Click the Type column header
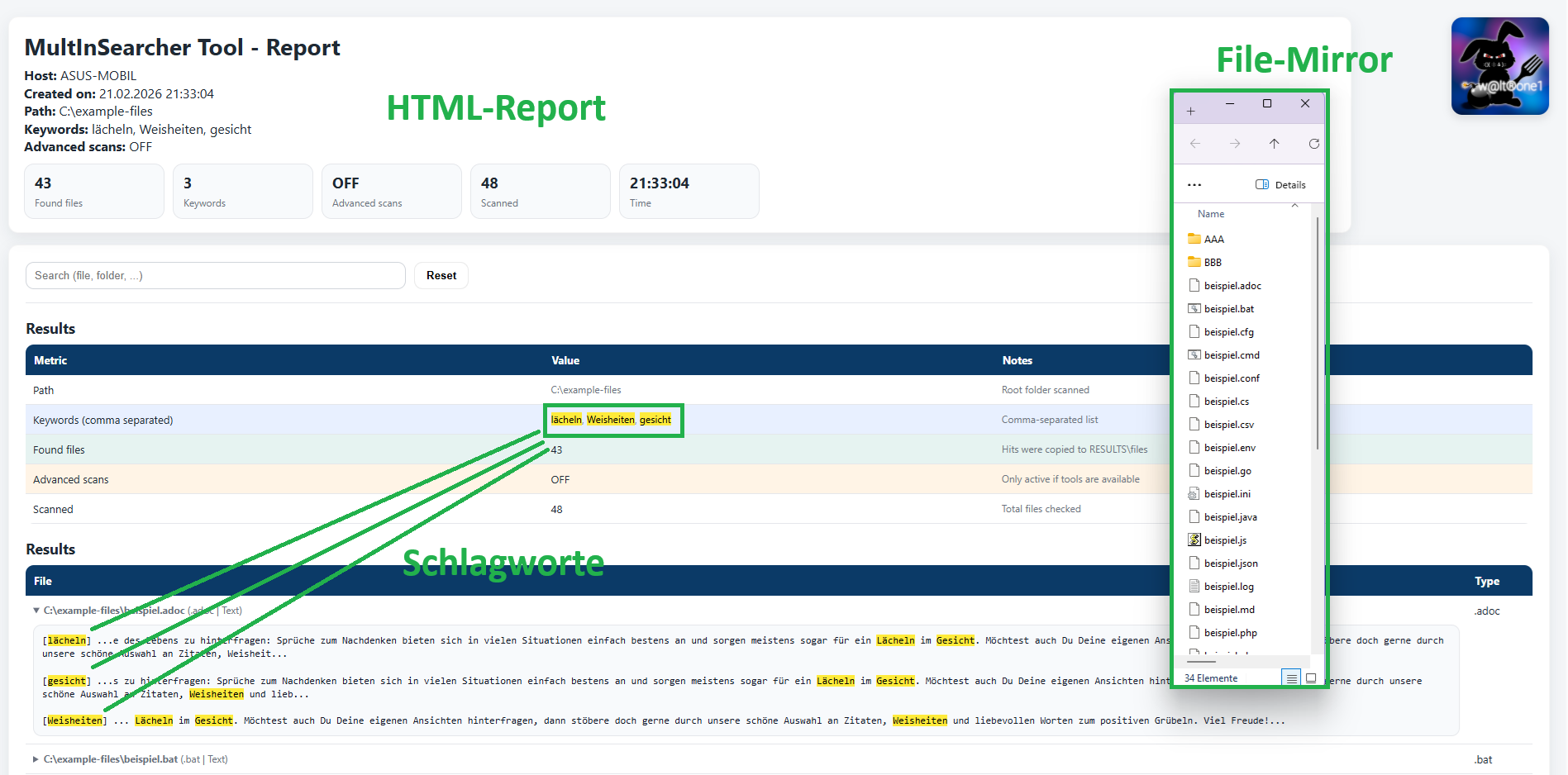This screenshot has height=775, width=1568. (x=1486, y=581)
